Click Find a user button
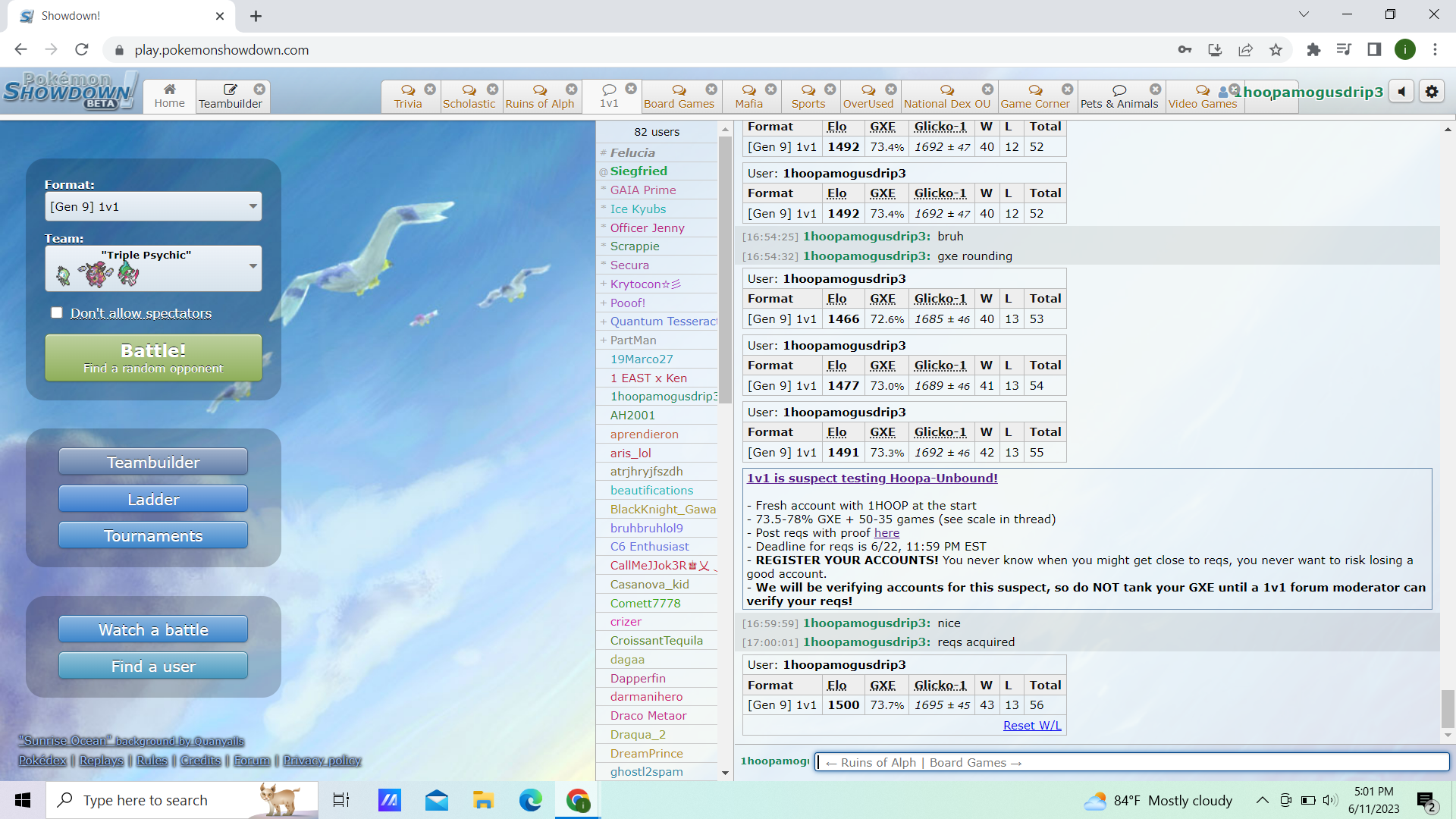Viewport: 1456px width, 819px height. tap(153, 666)
